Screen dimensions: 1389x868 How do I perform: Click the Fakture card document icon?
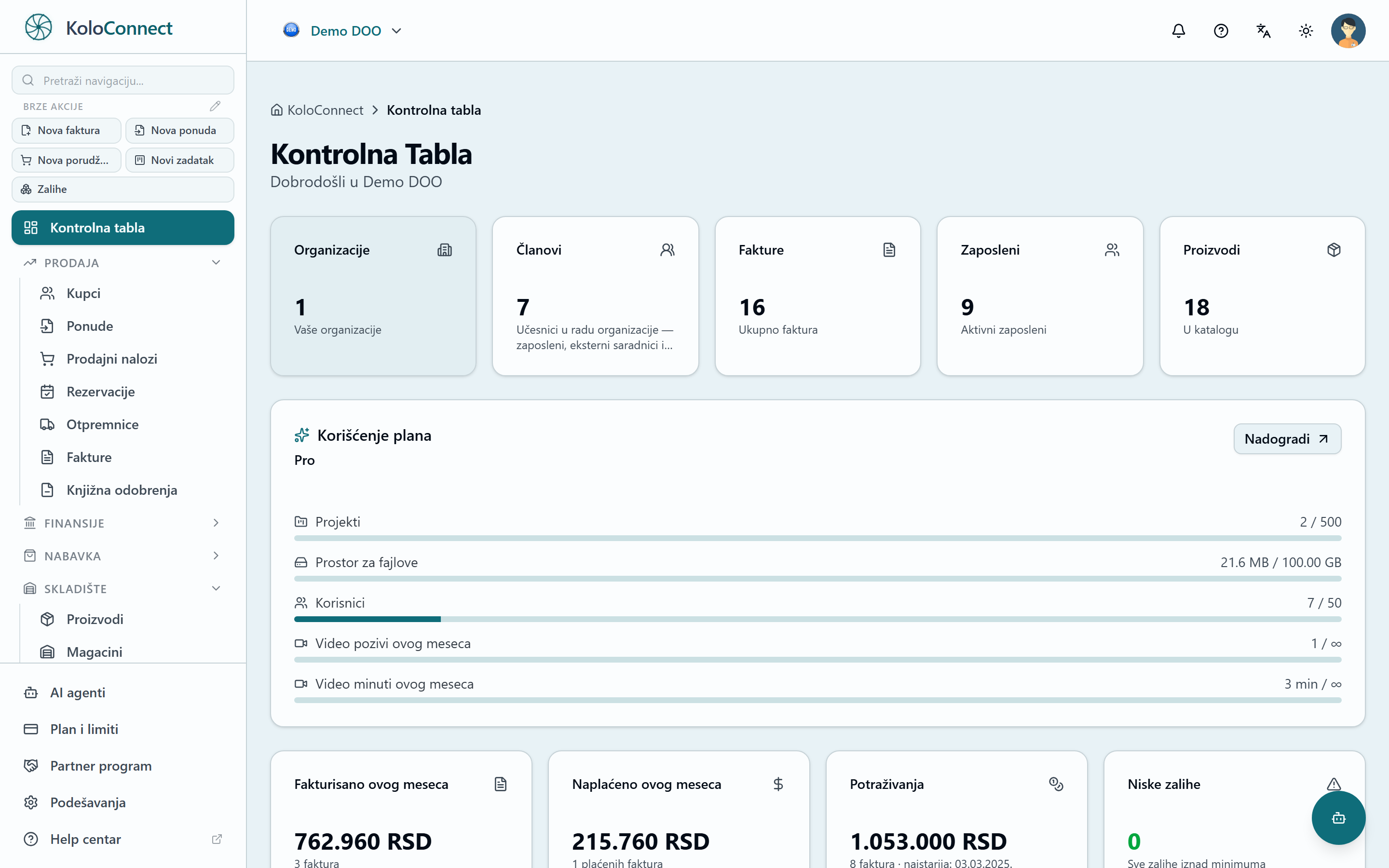[x=889, y=250]
